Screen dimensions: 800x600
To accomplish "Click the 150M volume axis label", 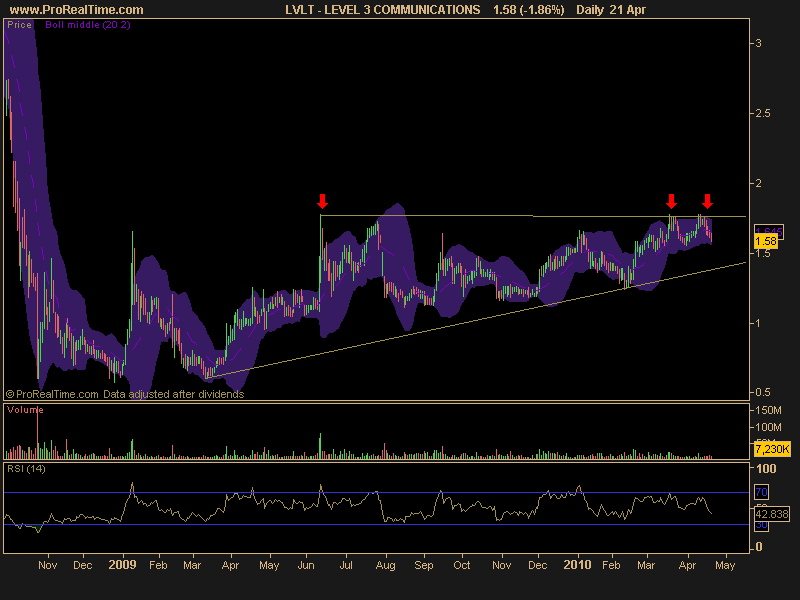I will click(x=768, y=410).
